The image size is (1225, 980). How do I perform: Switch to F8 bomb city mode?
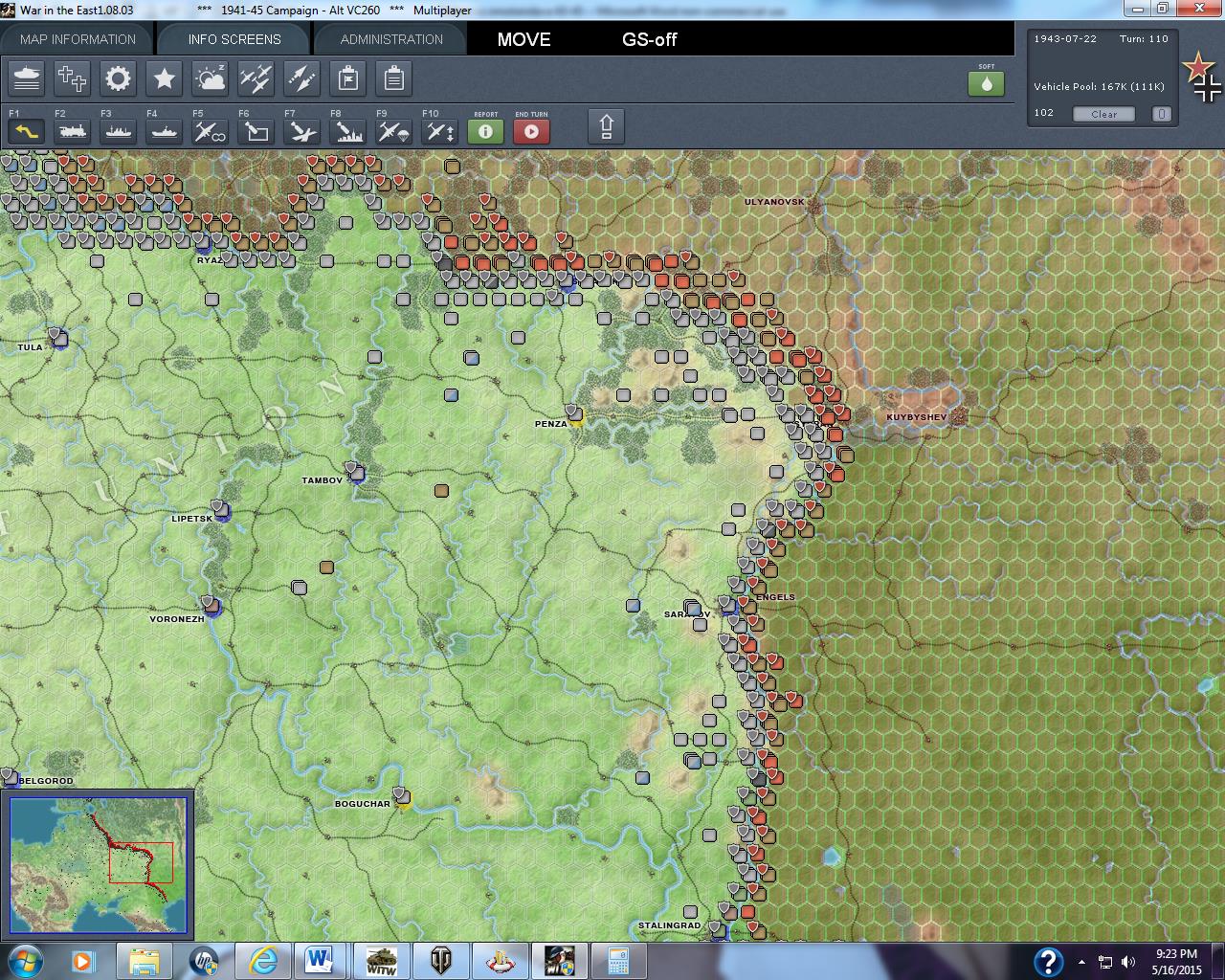pos(347,130)
